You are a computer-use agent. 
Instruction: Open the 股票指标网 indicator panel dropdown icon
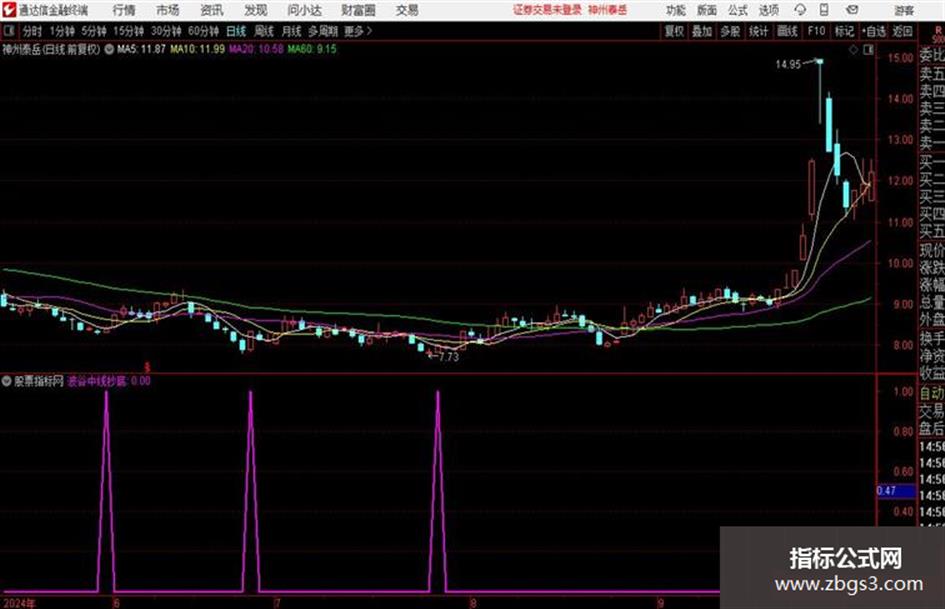coord(7,381)
